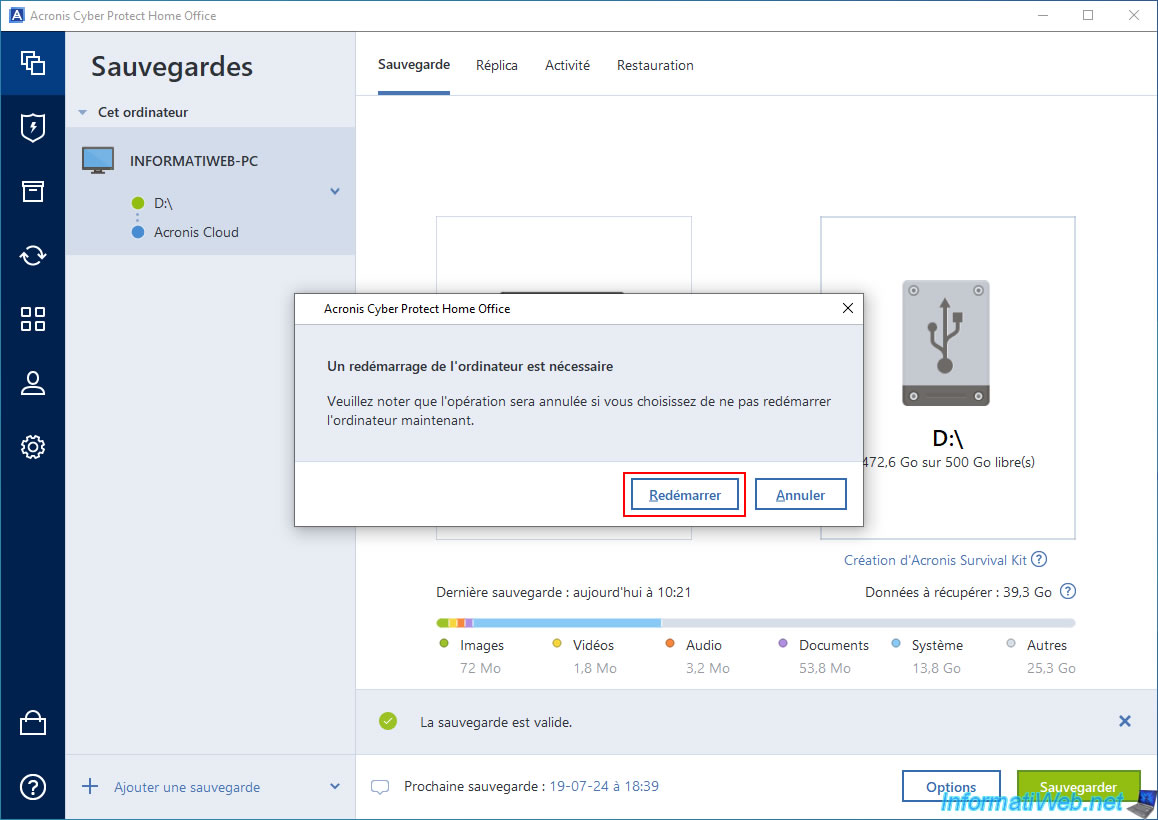
Task: Click Dernière sauvegarde : aujourd'hui à 10:21
Action: (563, 592)
